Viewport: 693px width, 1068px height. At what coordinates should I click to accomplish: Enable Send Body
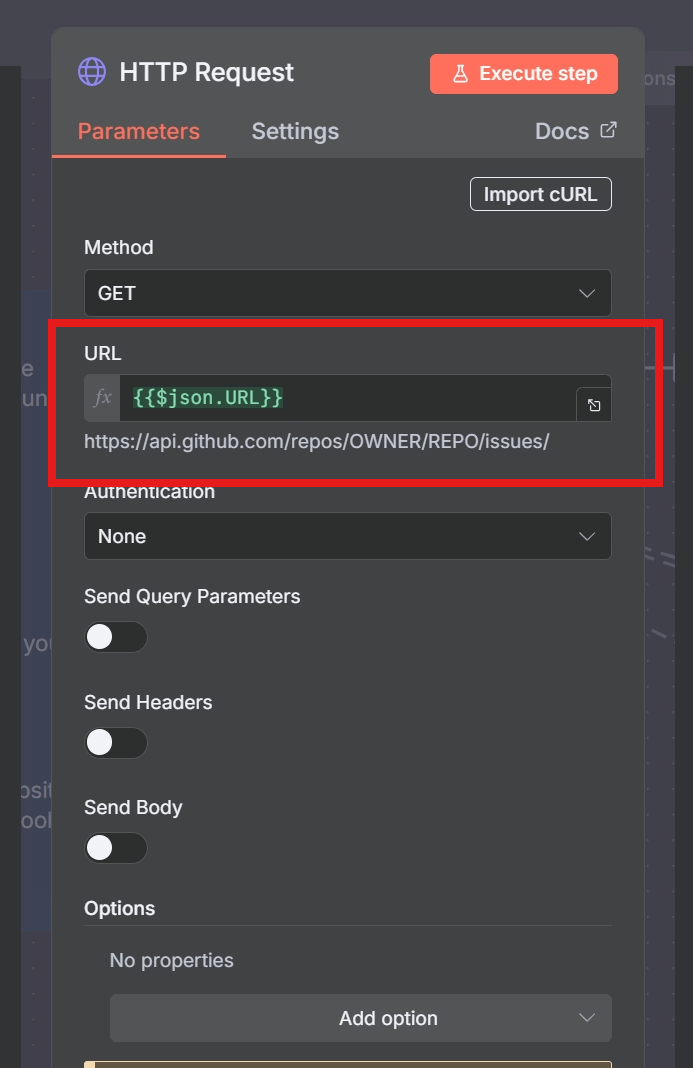tap(116, 847)
